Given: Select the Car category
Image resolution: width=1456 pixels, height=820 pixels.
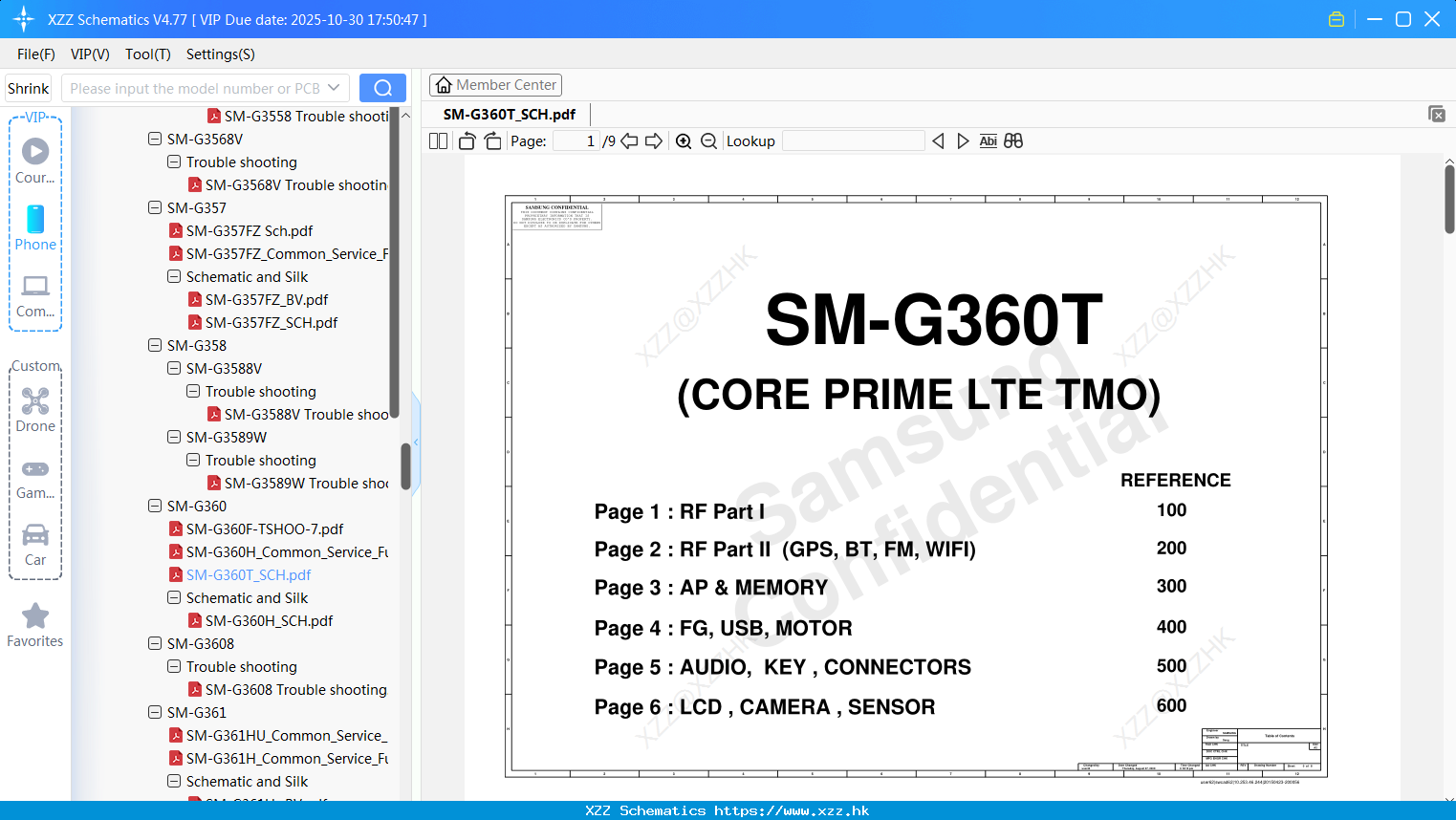Looking at the screenshot, I should click(35, 545).
